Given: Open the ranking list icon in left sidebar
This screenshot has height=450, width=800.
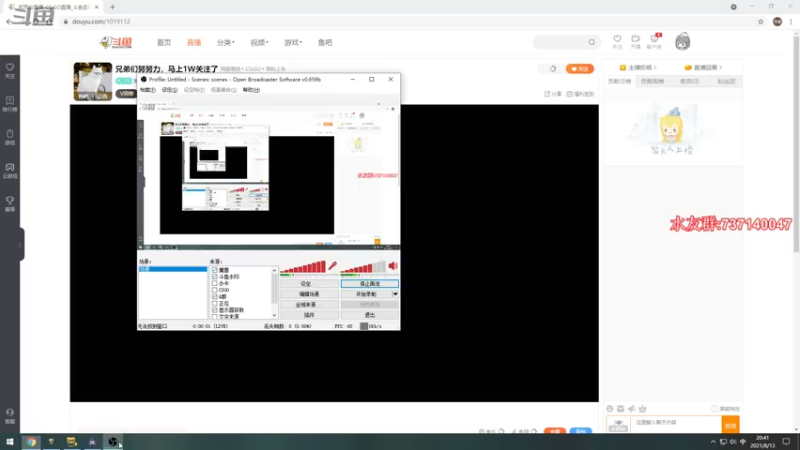Looking at the screenshot, I should point(10,101).
